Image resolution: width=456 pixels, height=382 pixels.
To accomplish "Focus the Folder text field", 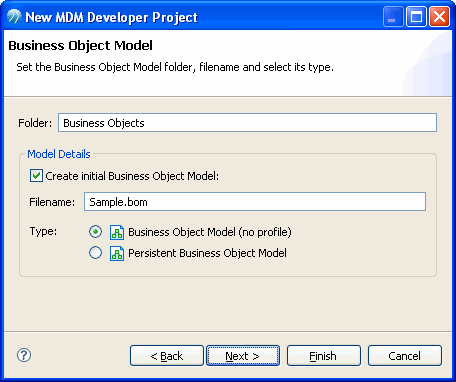I will click(247, 123).
